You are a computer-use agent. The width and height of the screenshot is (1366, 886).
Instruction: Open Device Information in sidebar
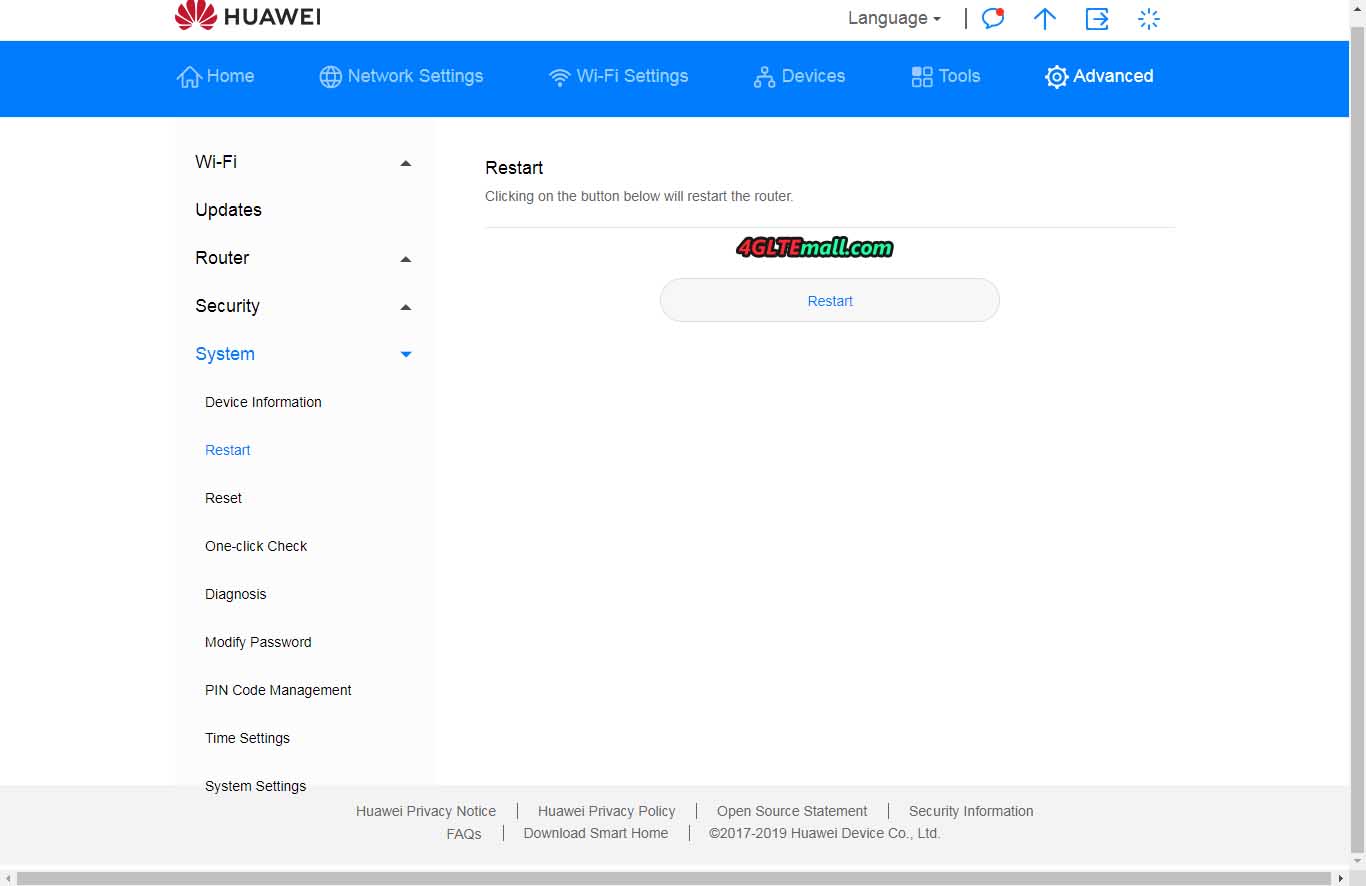click(x=263, y=402)
